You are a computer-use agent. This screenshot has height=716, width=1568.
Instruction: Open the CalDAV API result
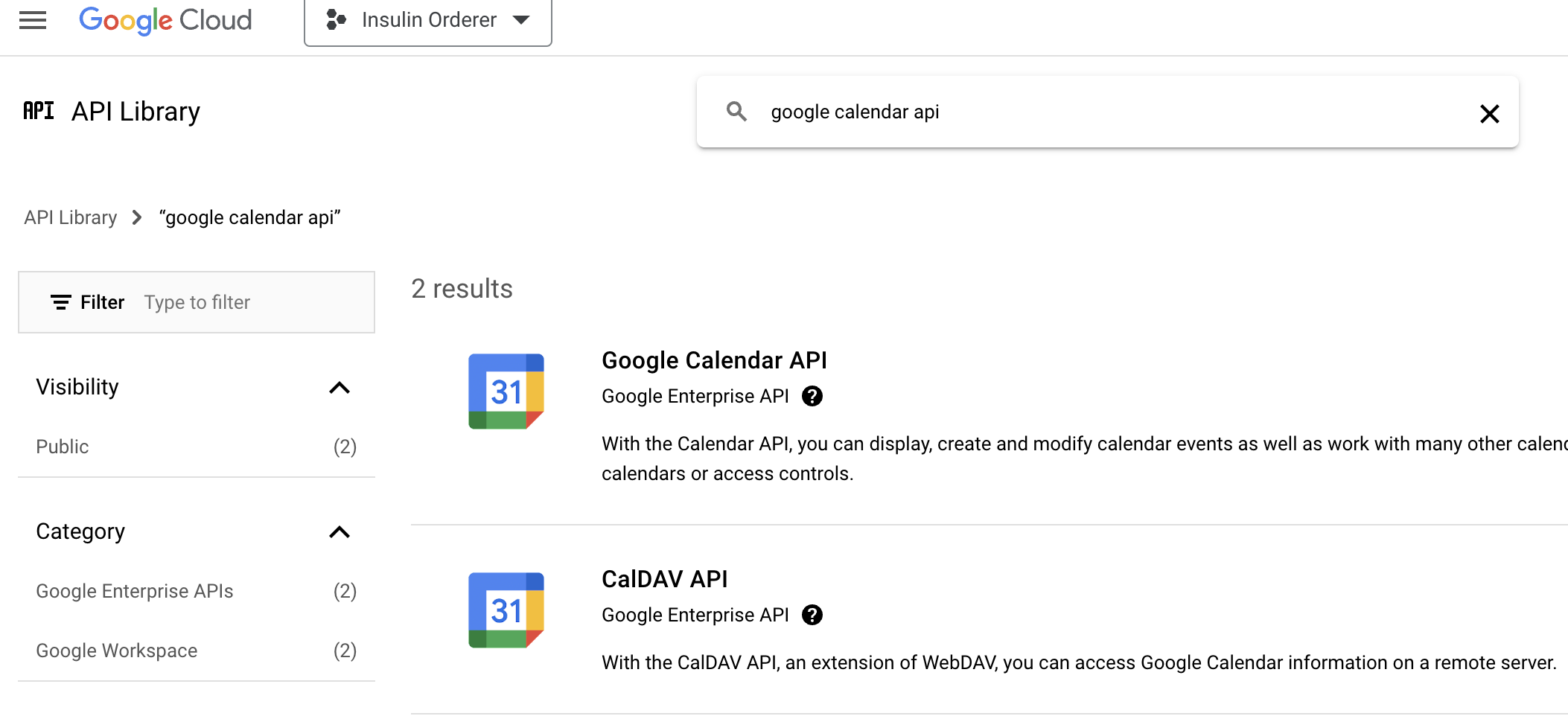(664, 578)
